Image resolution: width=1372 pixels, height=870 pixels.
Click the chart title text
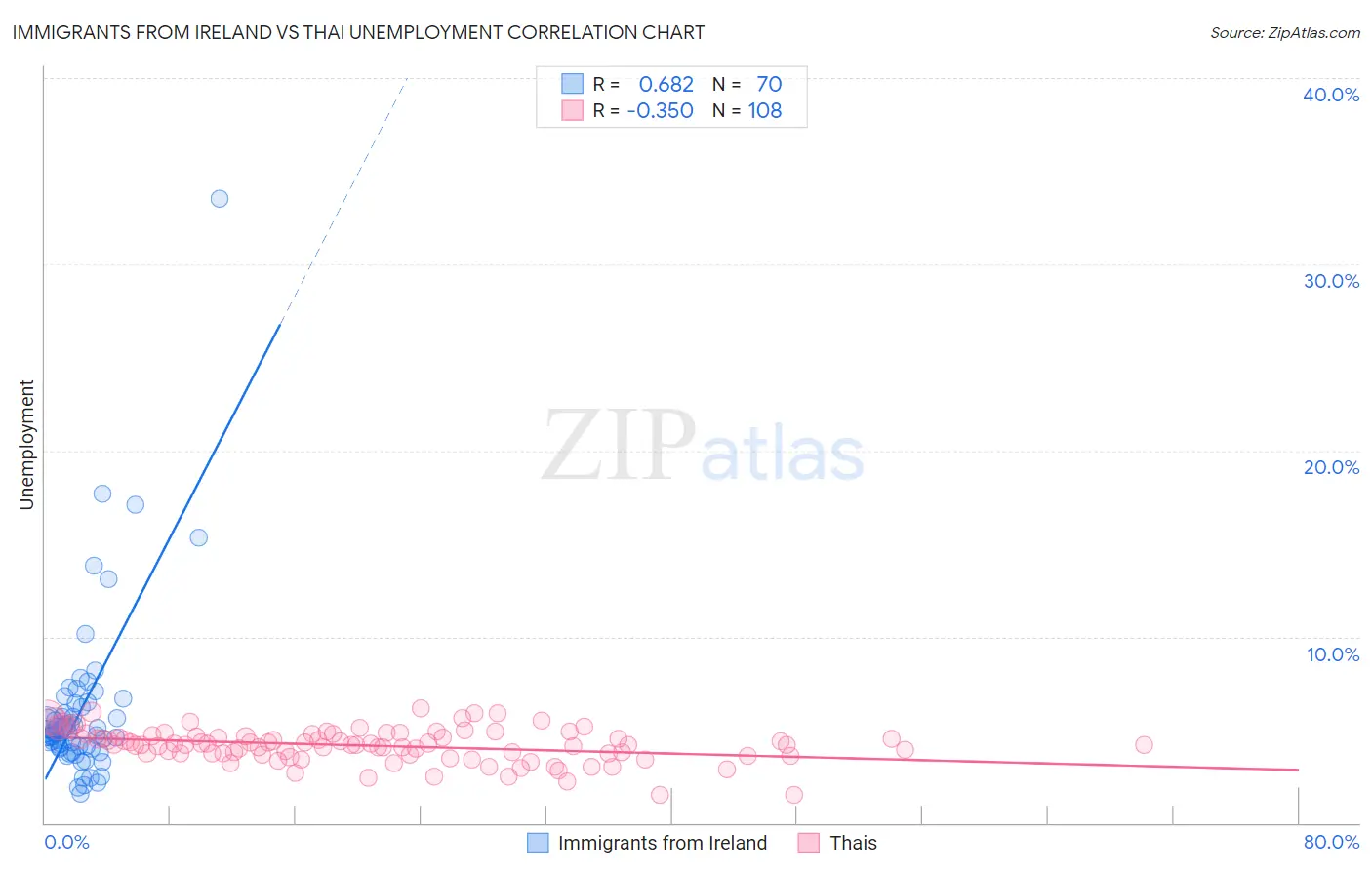tap(358, 32)
